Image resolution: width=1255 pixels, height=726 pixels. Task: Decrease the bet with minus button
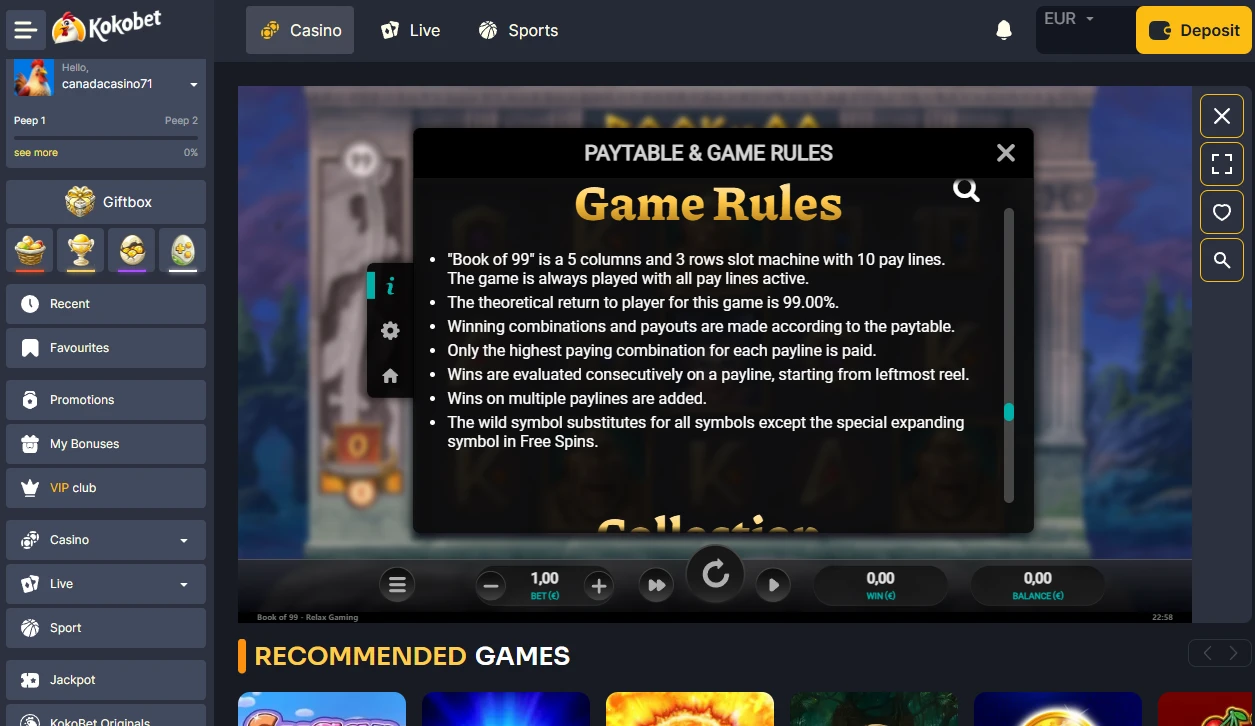click(490, 586)
